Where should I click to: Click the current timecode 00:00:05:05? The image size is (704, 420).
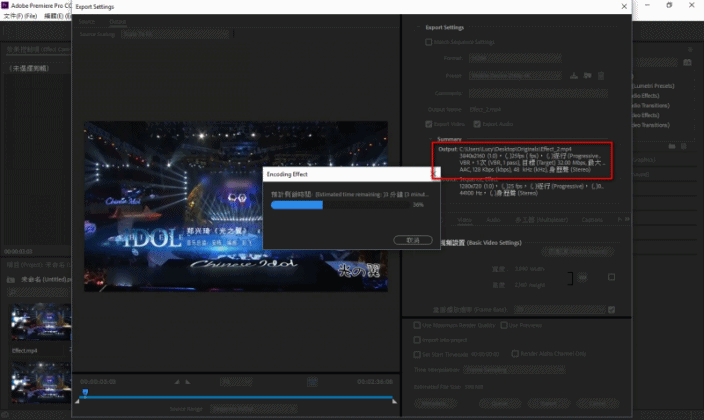pos(98,382)
